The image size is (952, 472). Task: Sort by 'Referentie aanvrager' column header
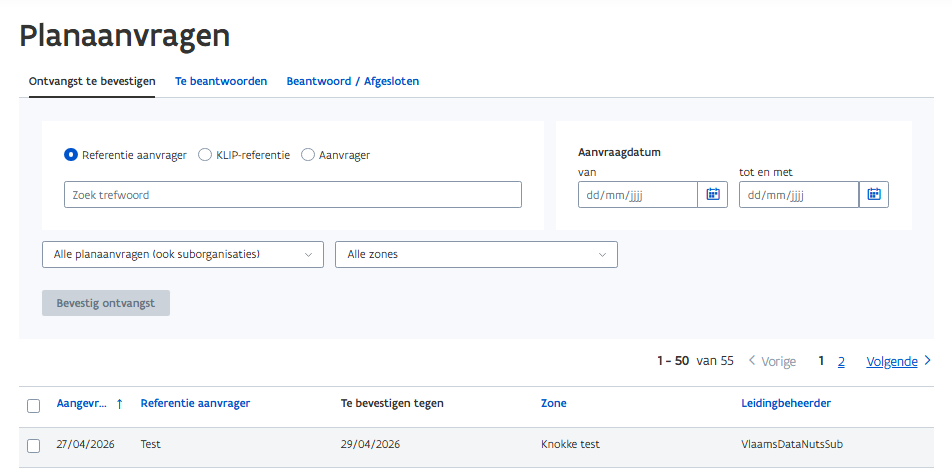click(x=195, y=403)
